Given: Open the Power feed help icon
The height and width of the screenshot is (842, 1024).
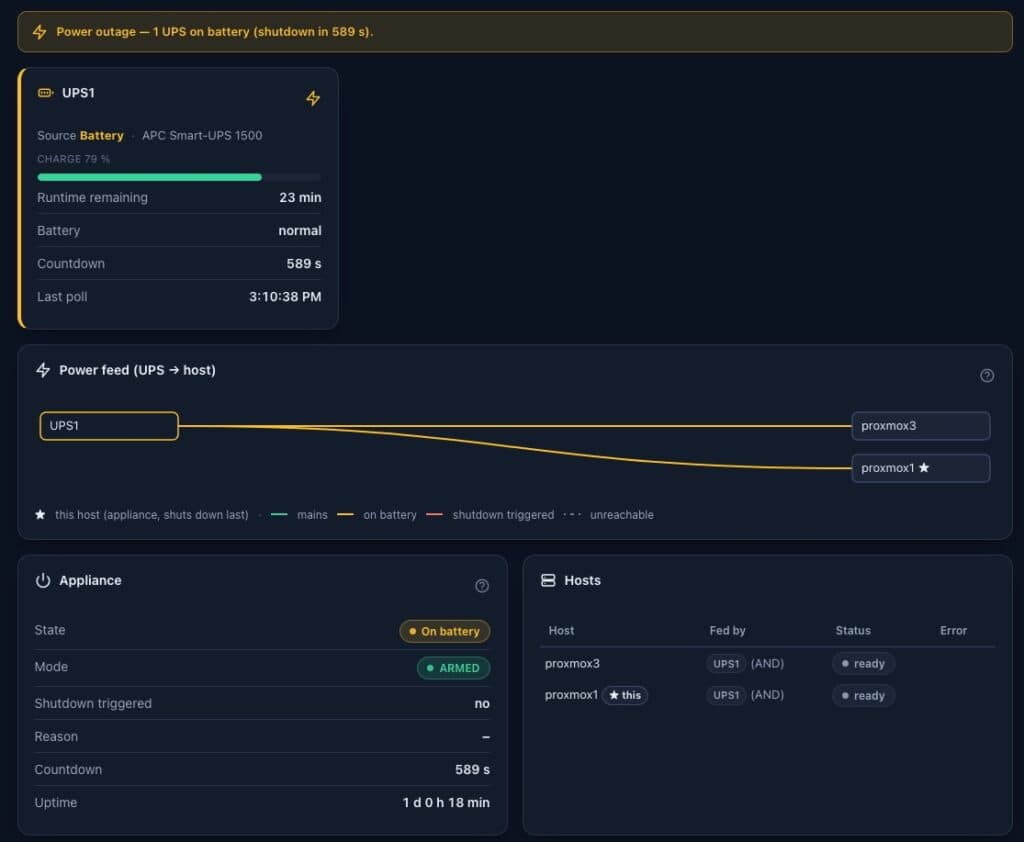Looking at the screenshot, I should click(x=987, y=375).
